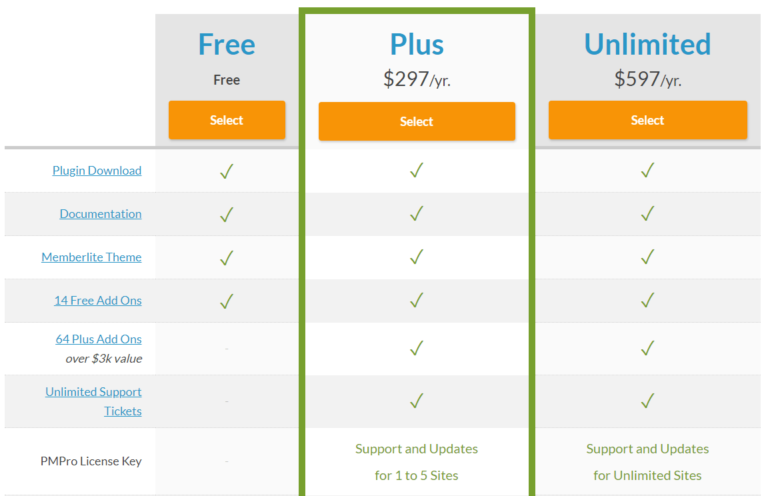The height and width of the screenshot is (496, 768).
Task: Click Unlimited column checkmark for Memberlite Theme
Action: [x=647, y=257]
